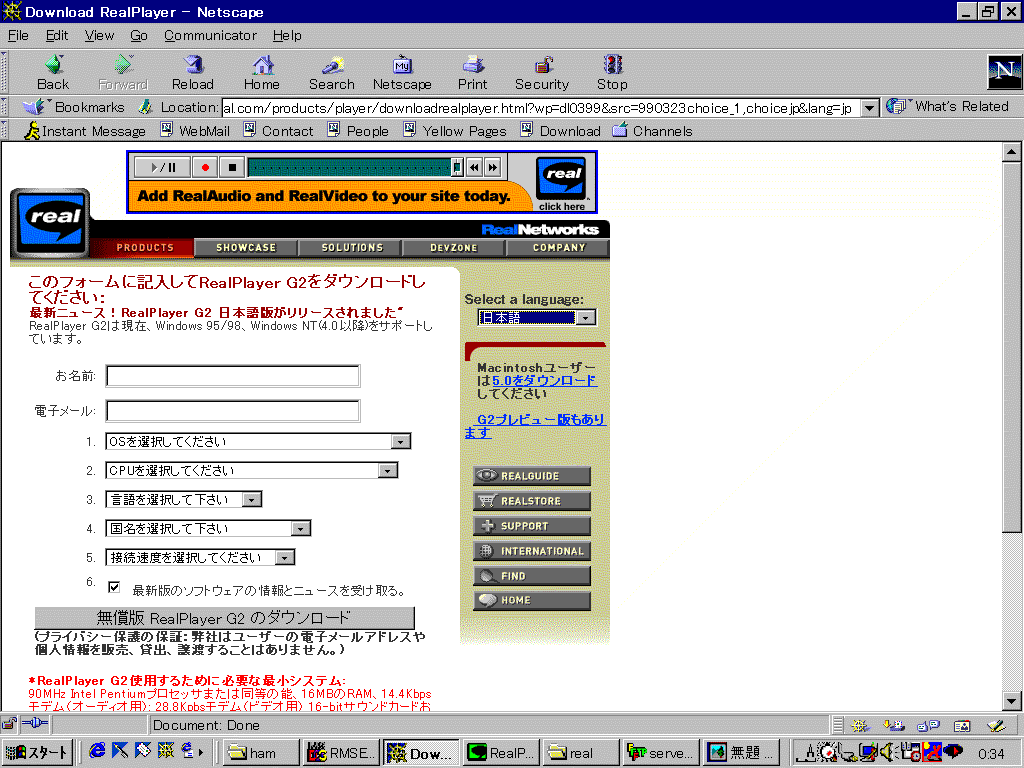The image size is (1024, 768).
Task: Open People shortcut on personal toolbar
Action: pos(358,131)
